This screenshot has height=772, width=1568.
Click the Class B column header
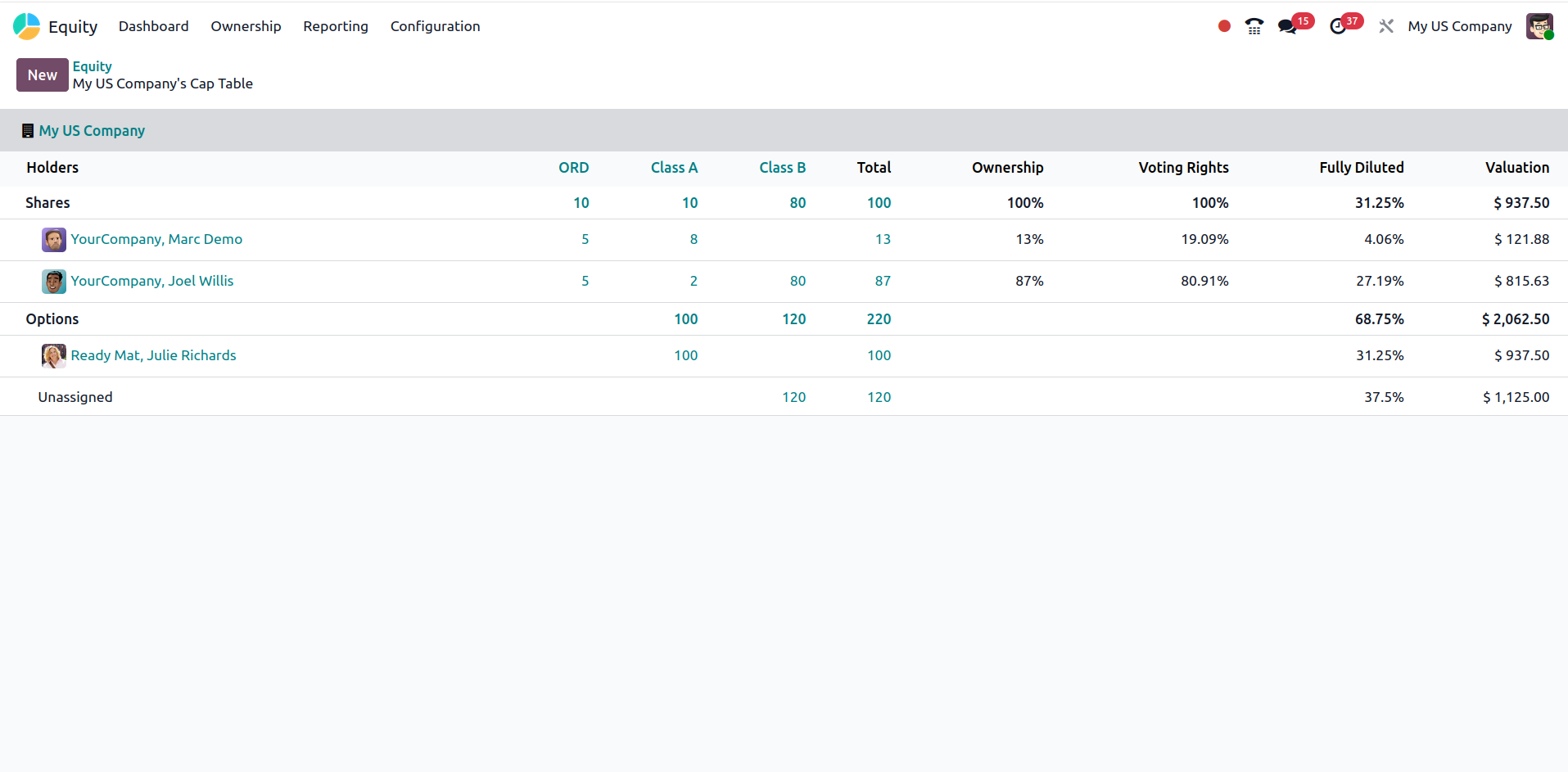pos(782,168)
